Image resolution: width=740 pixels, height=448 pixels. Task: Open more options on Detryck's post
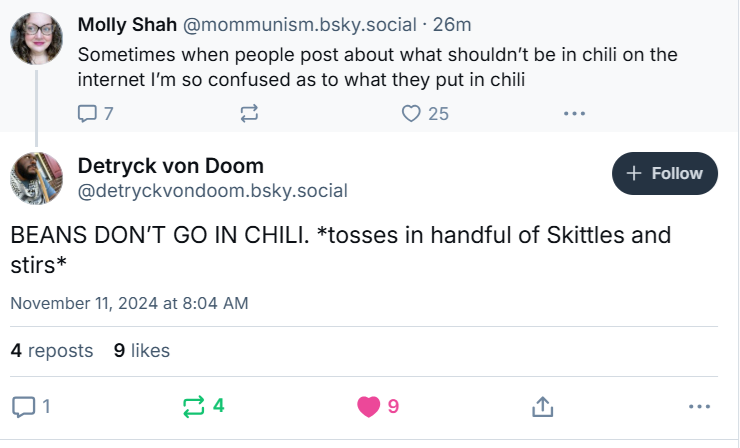[x=699, y=406]
